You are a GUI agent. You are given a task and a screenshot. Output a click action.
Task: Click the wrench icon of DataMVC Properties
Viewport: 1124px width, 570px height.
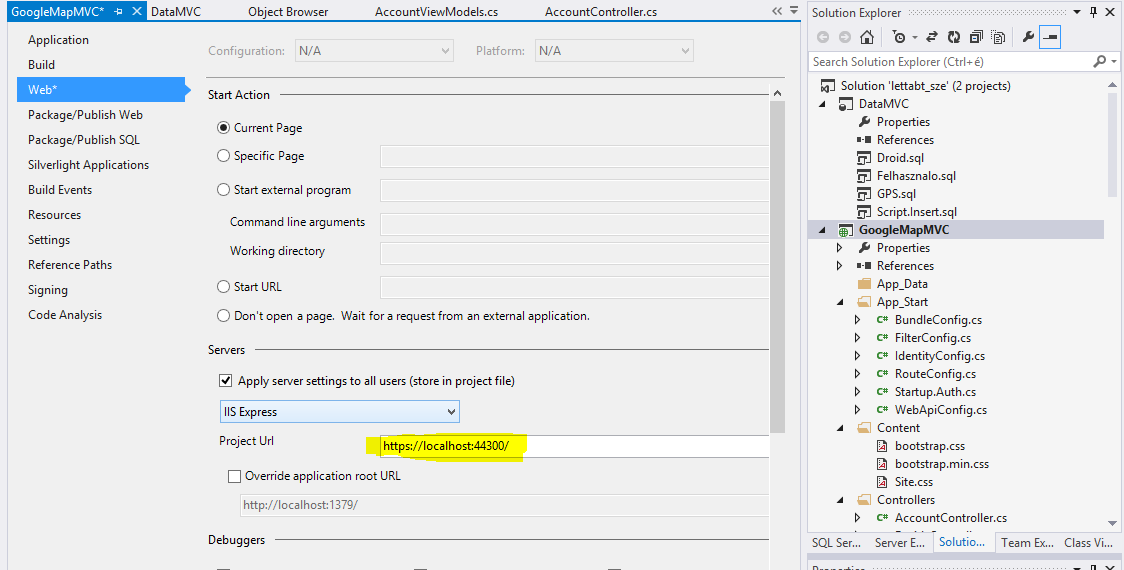coord(864,122)
